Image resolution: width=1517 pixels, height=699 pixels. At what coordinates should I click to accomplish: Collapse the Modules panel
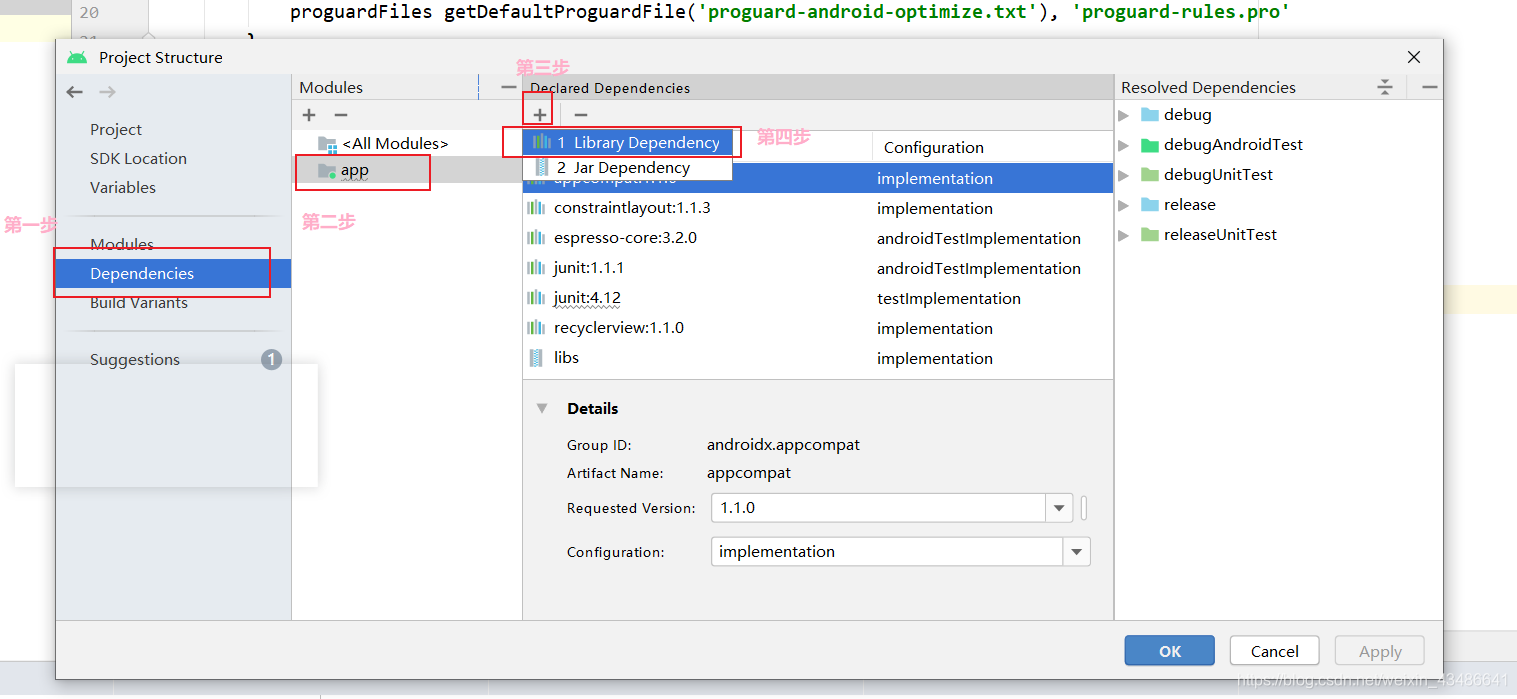tap(508, 88)
